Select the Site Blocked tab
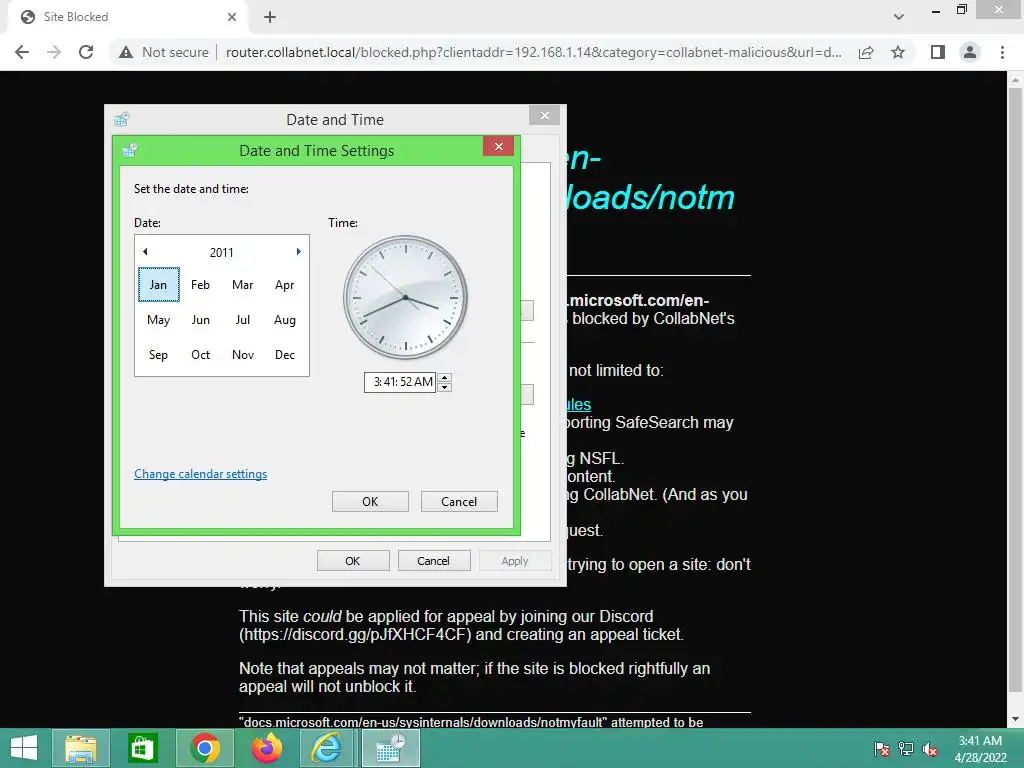The height and width of the screenshot is (768, 1024). (x=129, y=17)
